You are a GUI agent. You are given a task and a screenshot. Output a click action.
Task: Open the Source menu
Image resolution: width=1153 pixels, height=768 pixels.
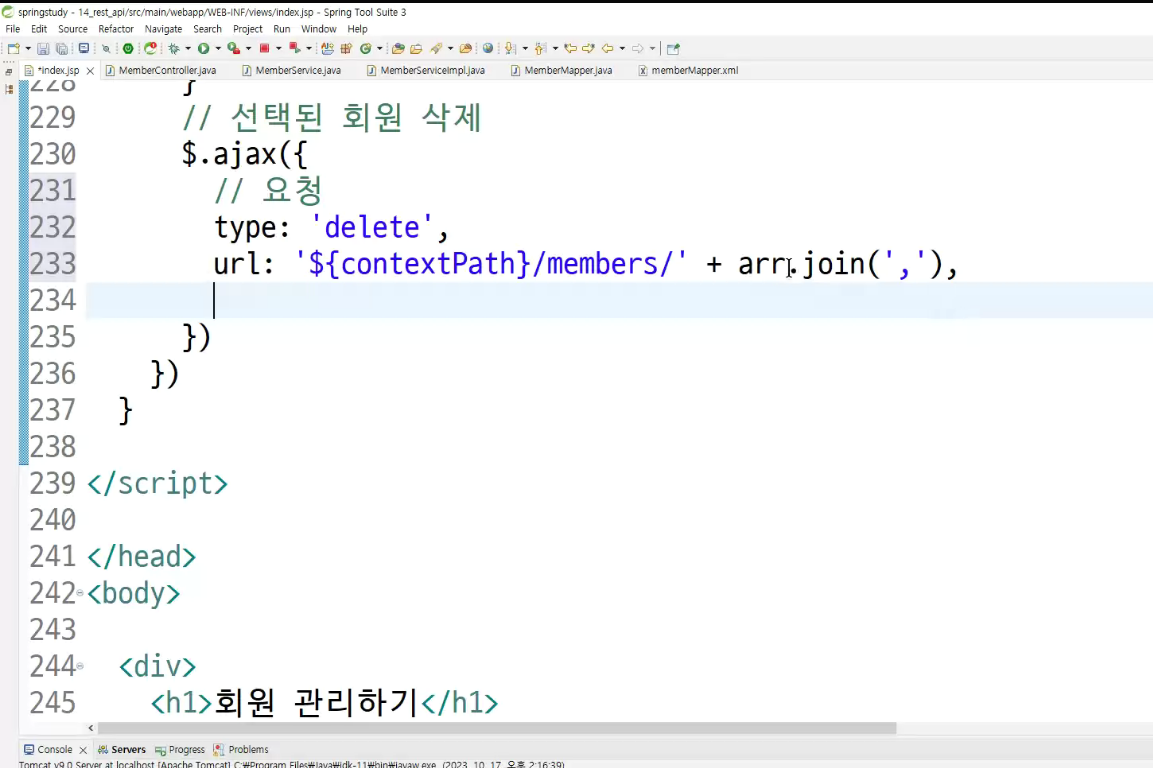(73, 29)
